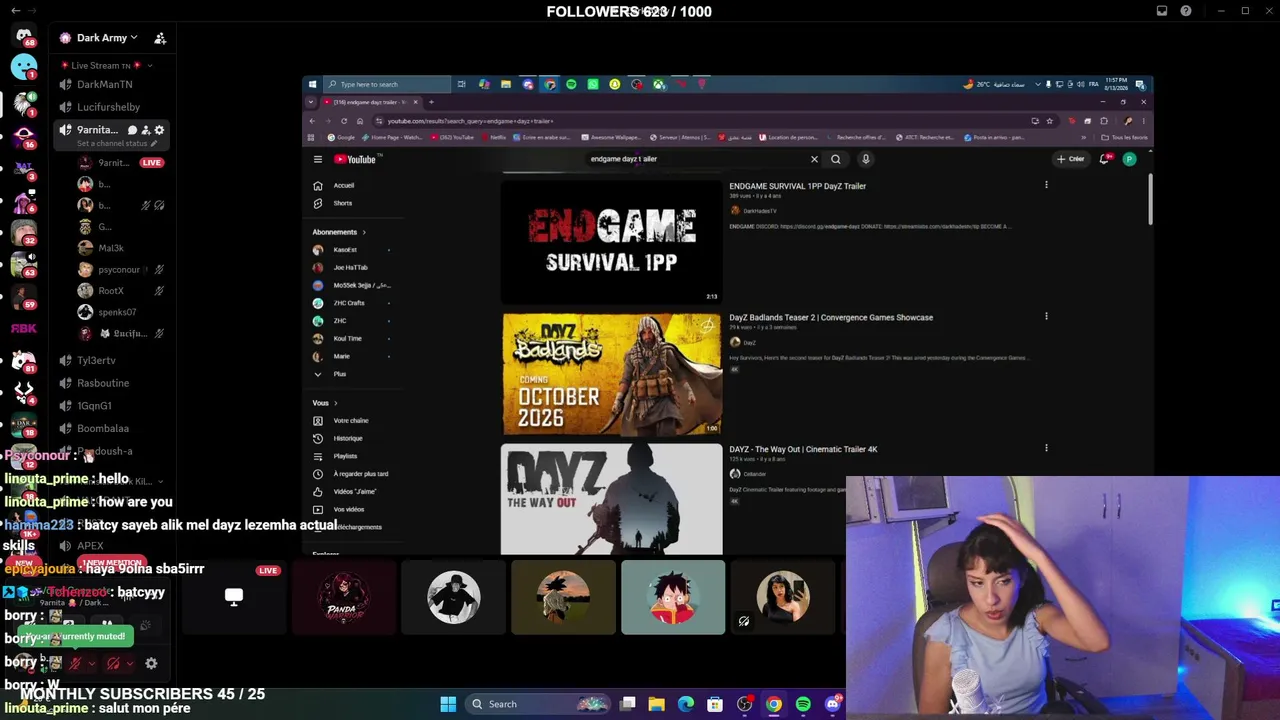Expand YouTube Vous section chevron
This screenshot has height=720, width=1280.
pyautogui.click(x=335, y=403)
